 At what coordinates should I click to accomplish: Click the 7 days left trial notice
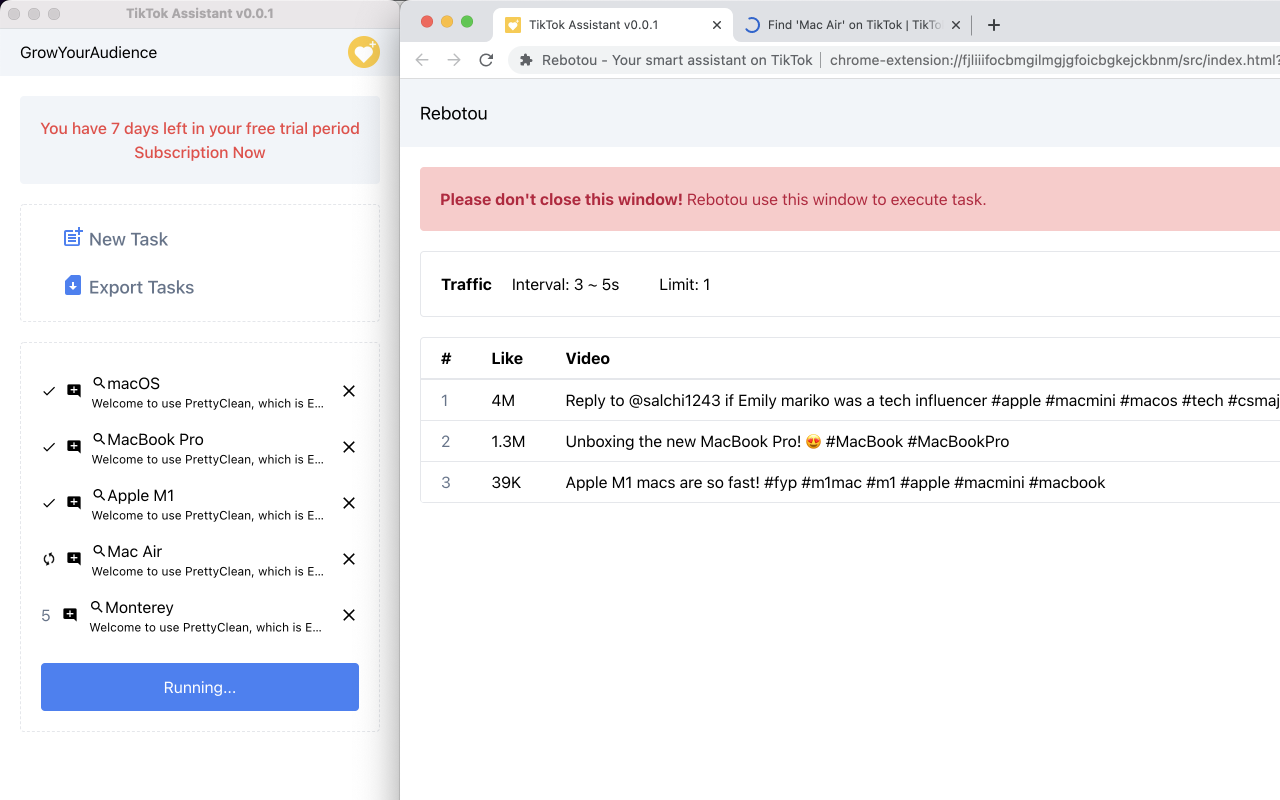(x=200, y=128)
